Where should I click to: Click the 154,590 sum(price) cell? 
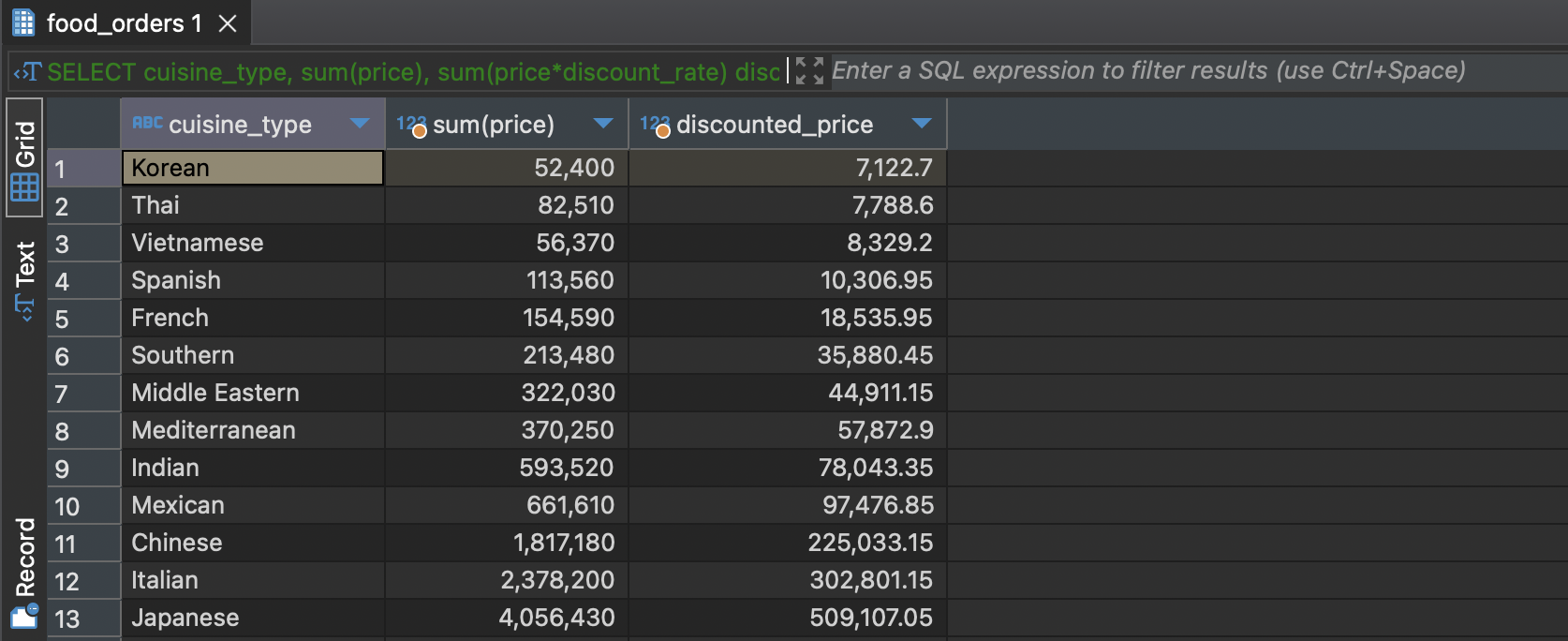pyautogui.click(x=507, y=318)
